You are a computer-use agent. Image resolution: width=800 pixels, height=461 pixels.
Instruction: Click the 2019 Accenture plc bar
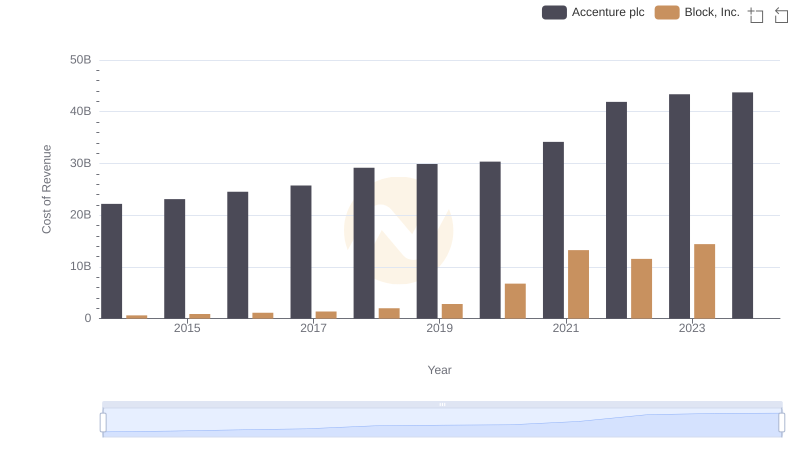click(427, 241)
